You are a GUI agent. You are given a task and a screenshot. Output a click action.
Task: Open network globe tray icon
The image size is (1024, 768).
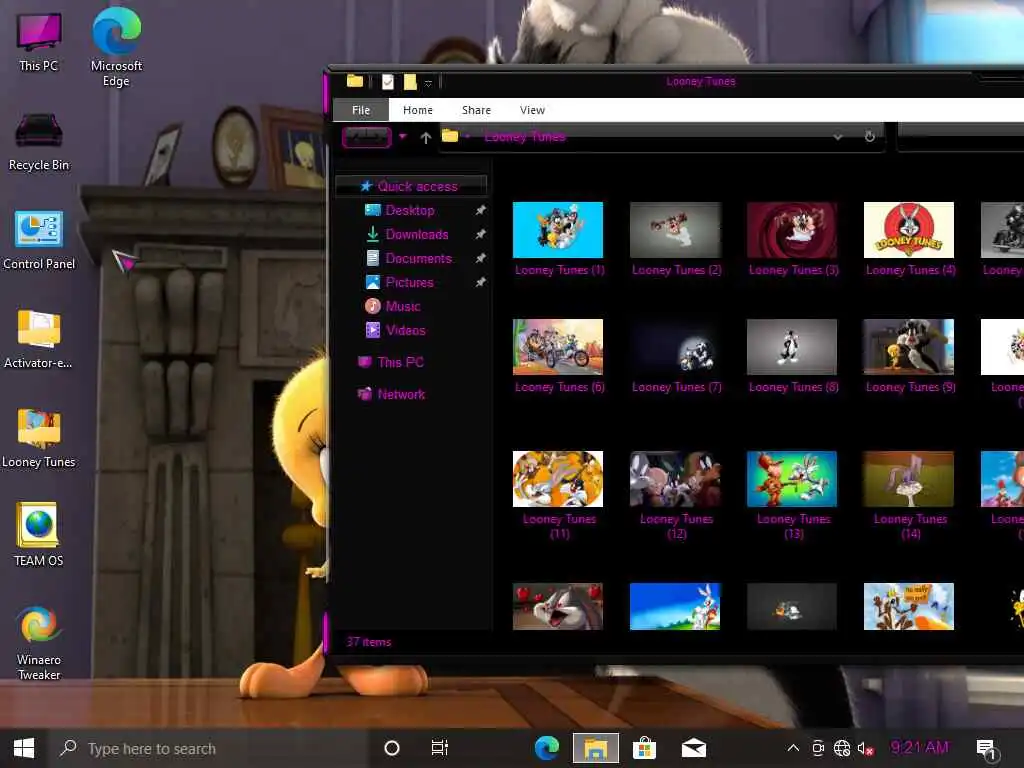click(x=842, y=748)
